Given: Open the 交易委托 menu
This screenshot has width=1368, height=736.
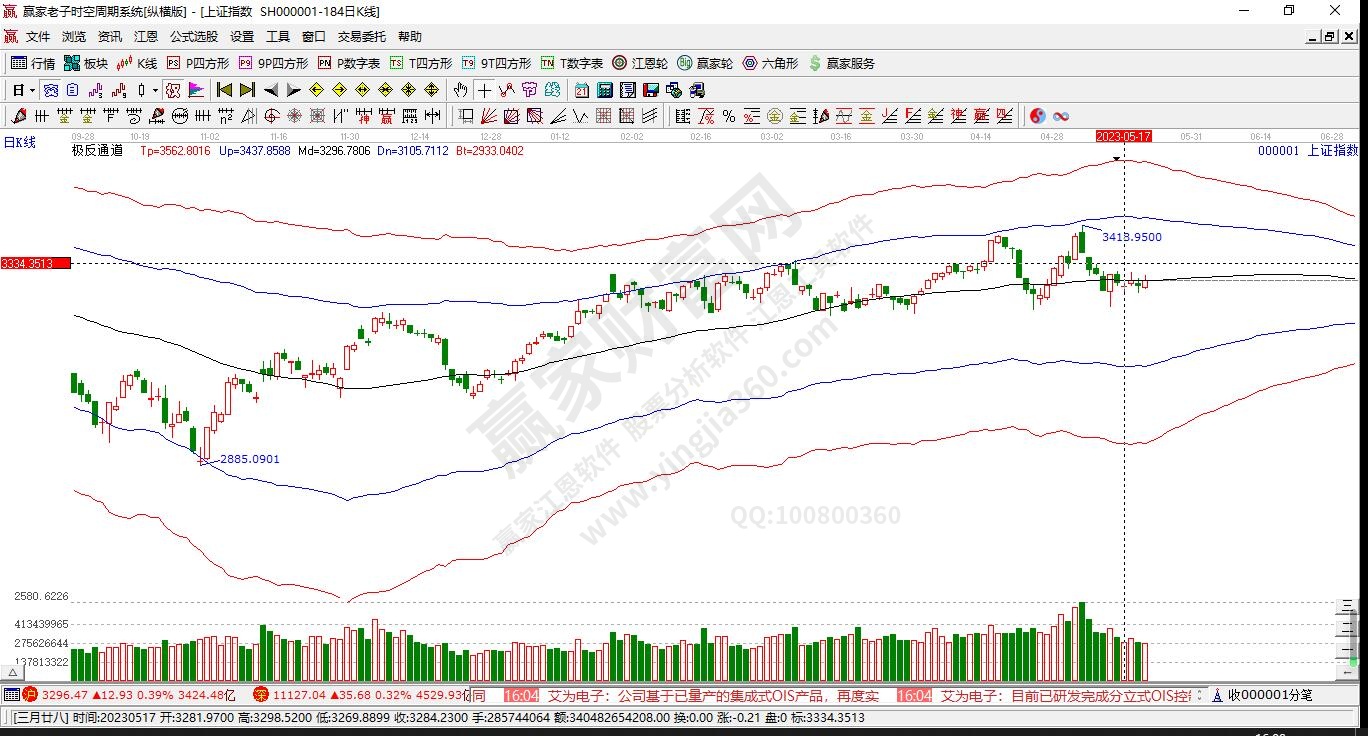Looking at the screenshot, I should 361,36.
